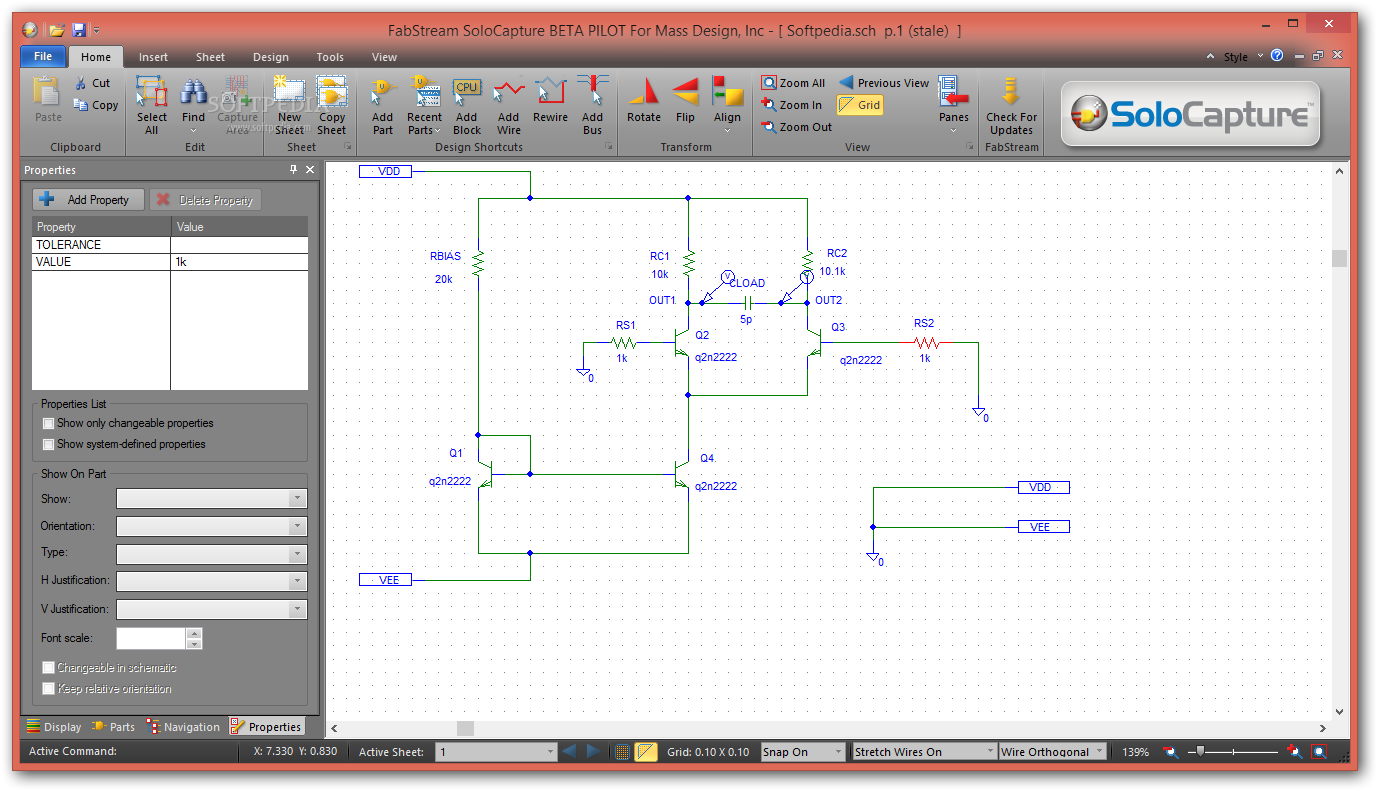
Task: Click the Add Property button
Action: 88,200
